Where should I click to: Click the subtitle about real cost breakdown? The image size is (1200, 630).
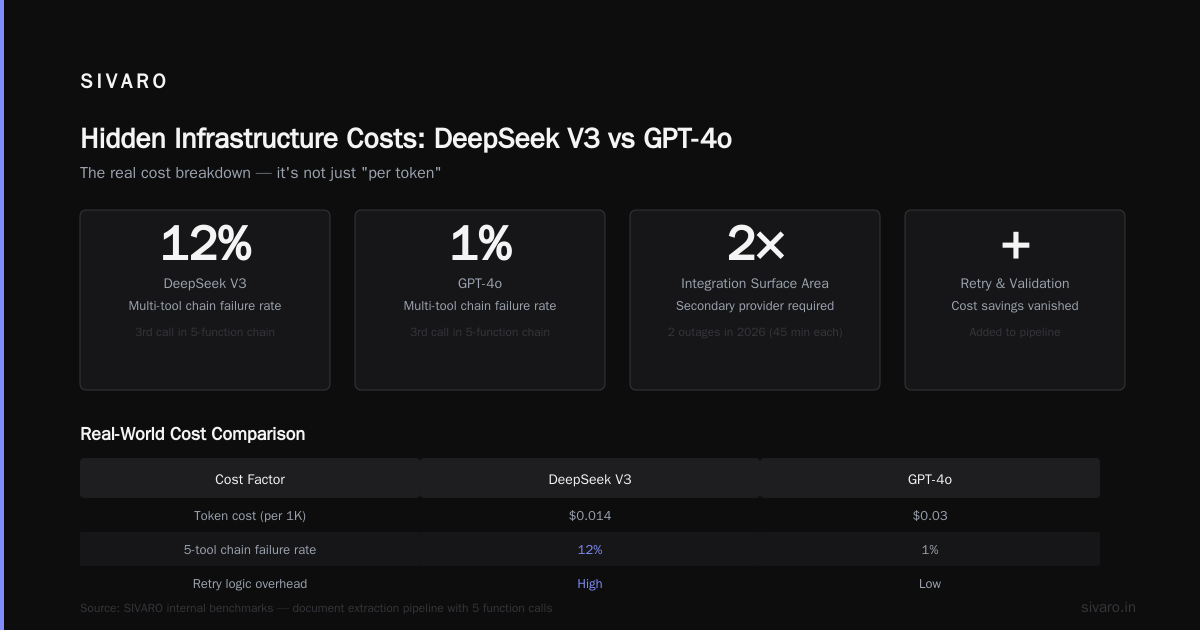pyautogui.click(x=261, y=173)
